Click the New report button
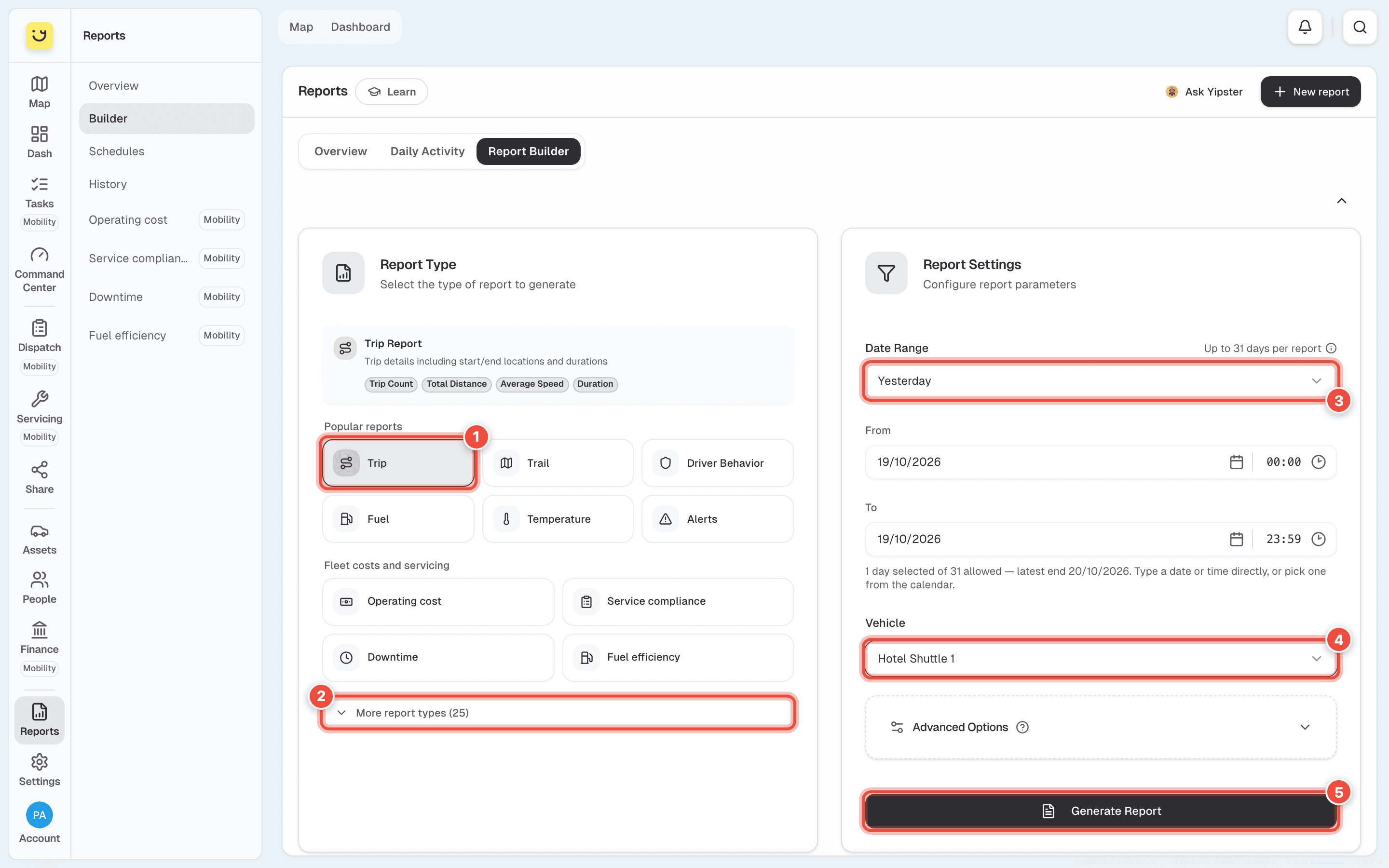 tap(1310, 92)
